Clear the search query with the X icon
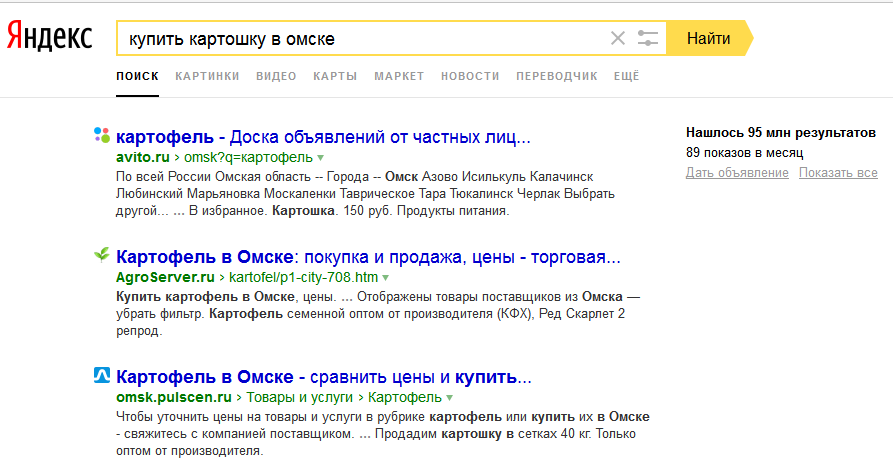This screenshot has width=893, height=474. (x=617, y=38)
